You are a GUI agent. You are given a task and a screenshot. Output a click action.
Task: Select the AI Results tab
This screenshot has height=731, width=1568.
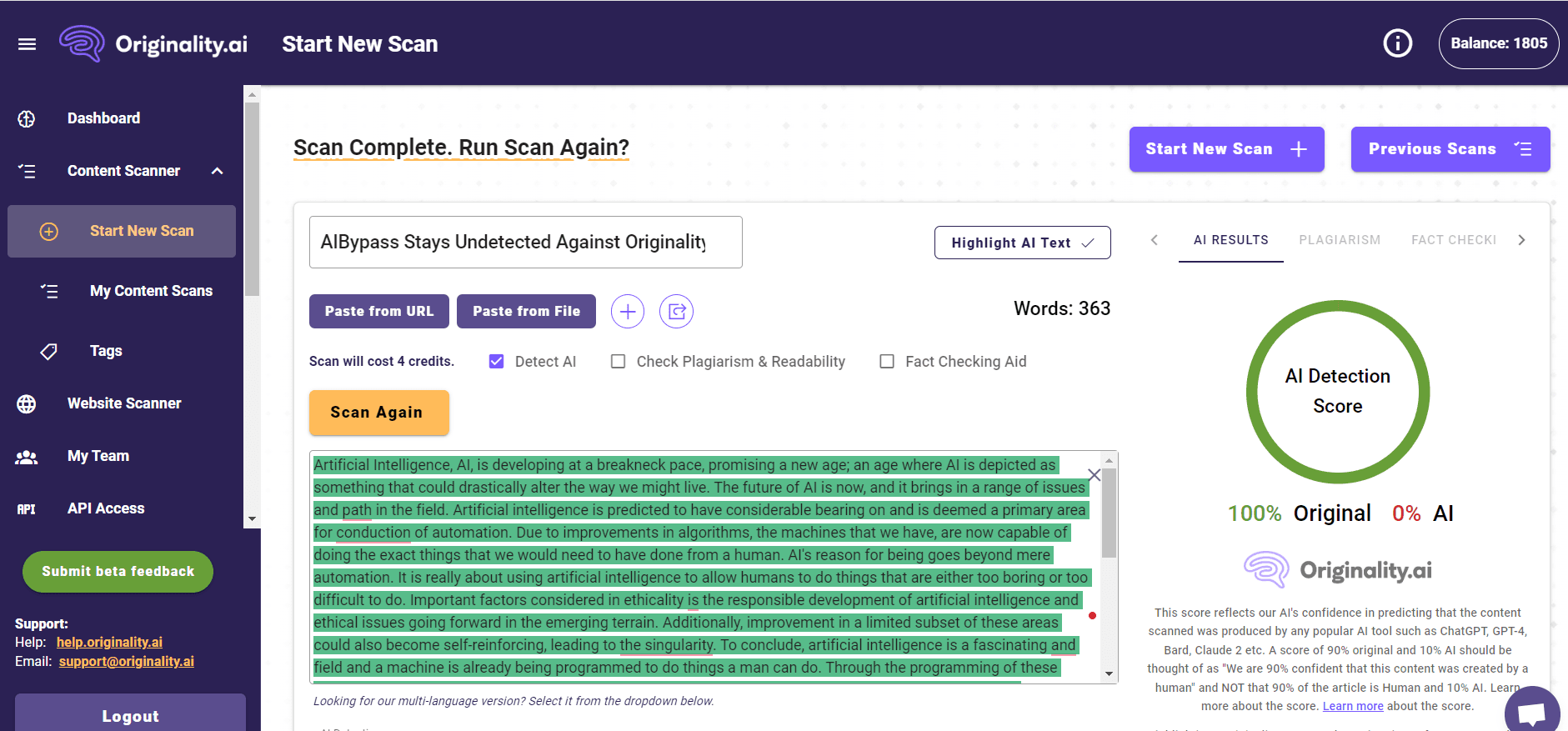1230,240
